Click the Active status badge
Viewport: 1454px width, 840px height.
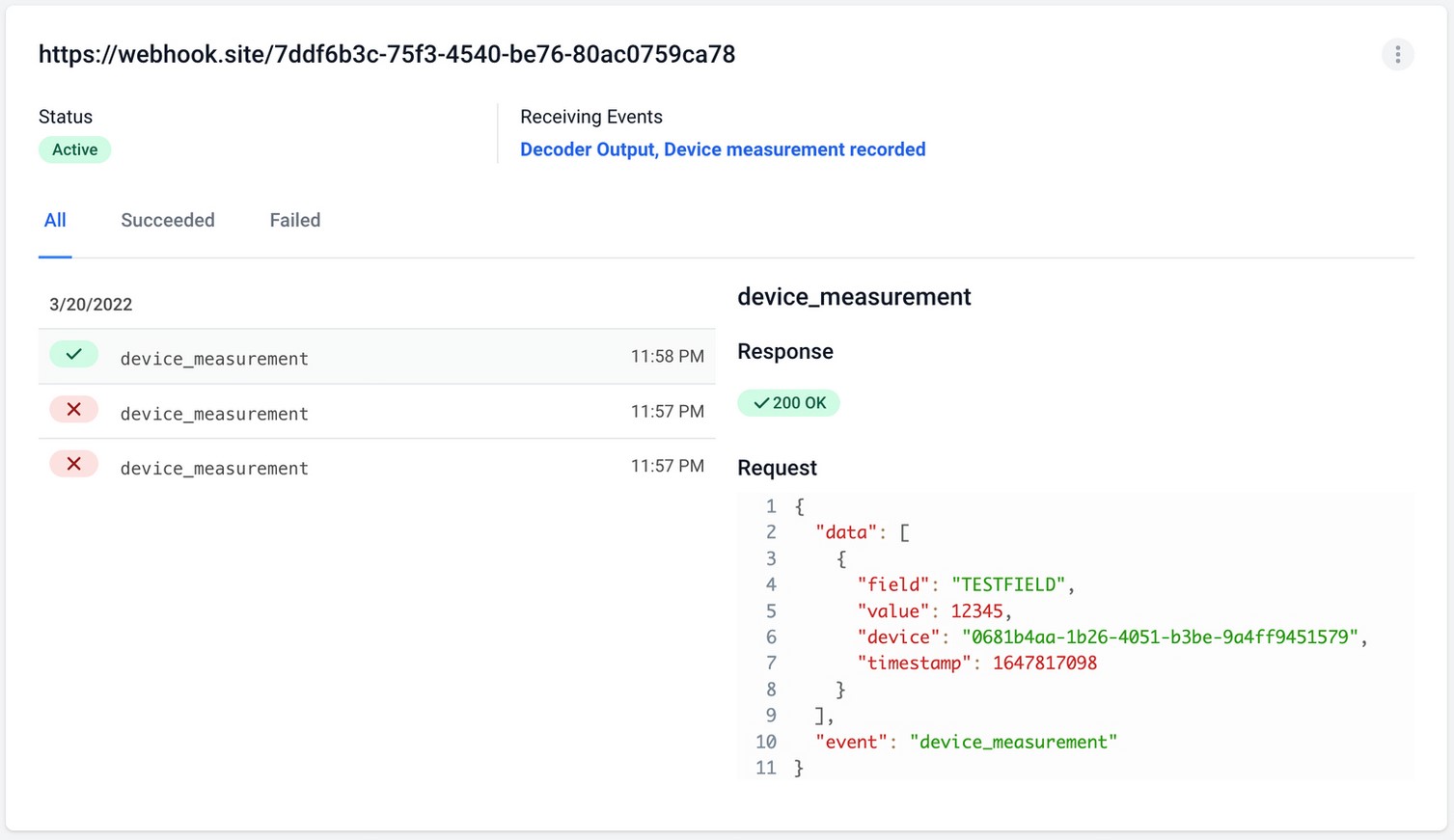(x=74, y=149)
